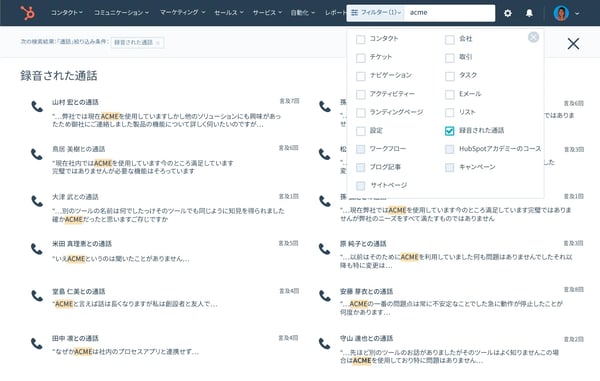This screenshot has height=381, width=600.
Task: Check the 会社 filter checkbox
Action: (450, 39)
